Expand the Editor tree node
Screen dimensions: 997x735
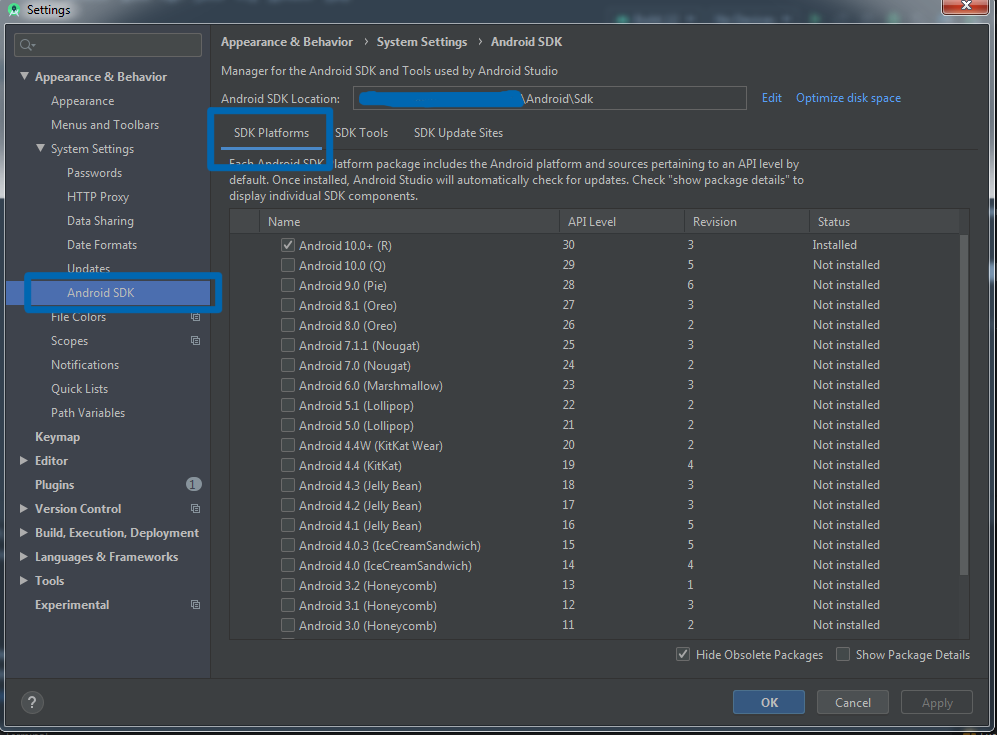[x=24, y=460]
